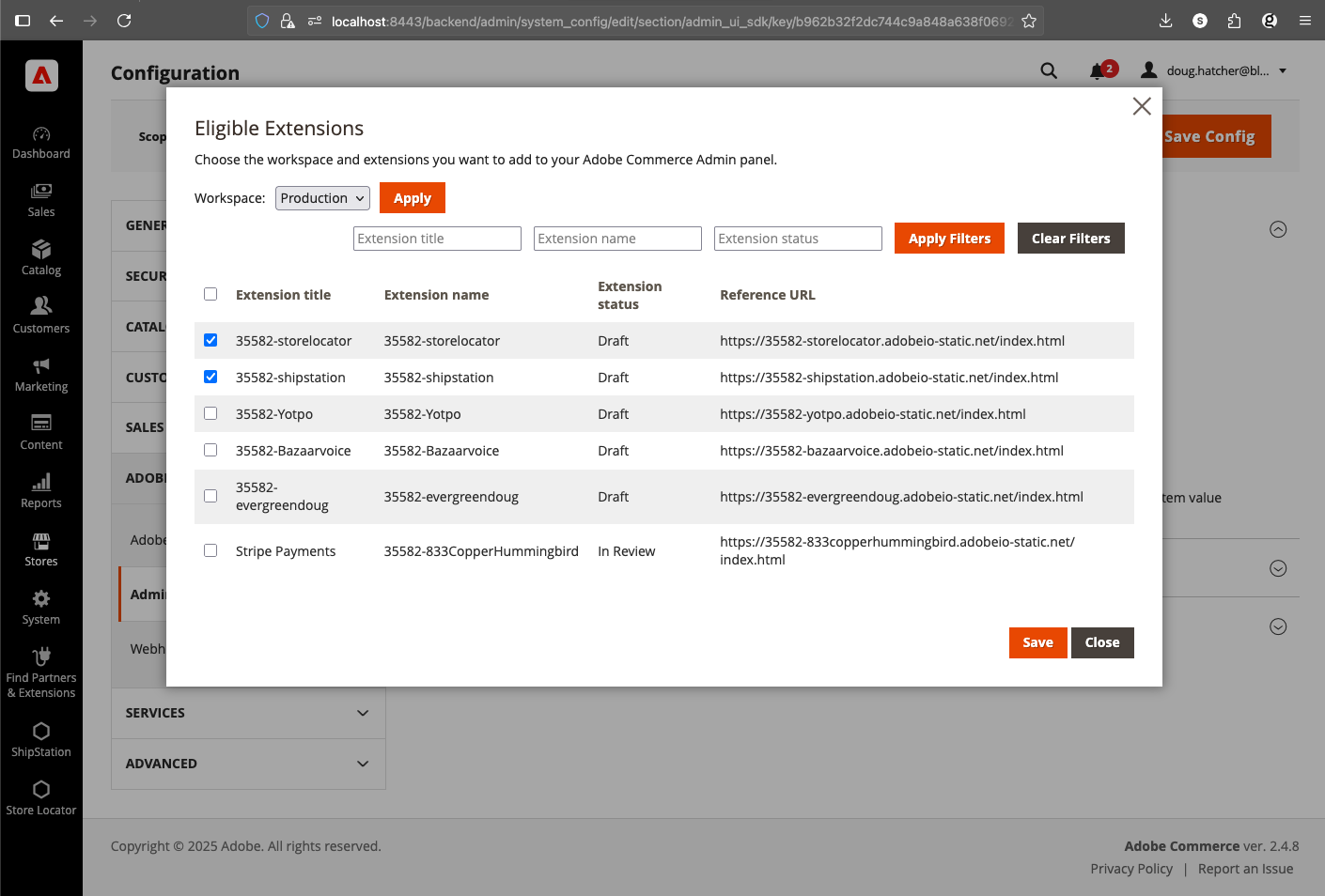Save the selected extensions
The width and height of the screenshot is (1325, 896).
[1037, 642]
